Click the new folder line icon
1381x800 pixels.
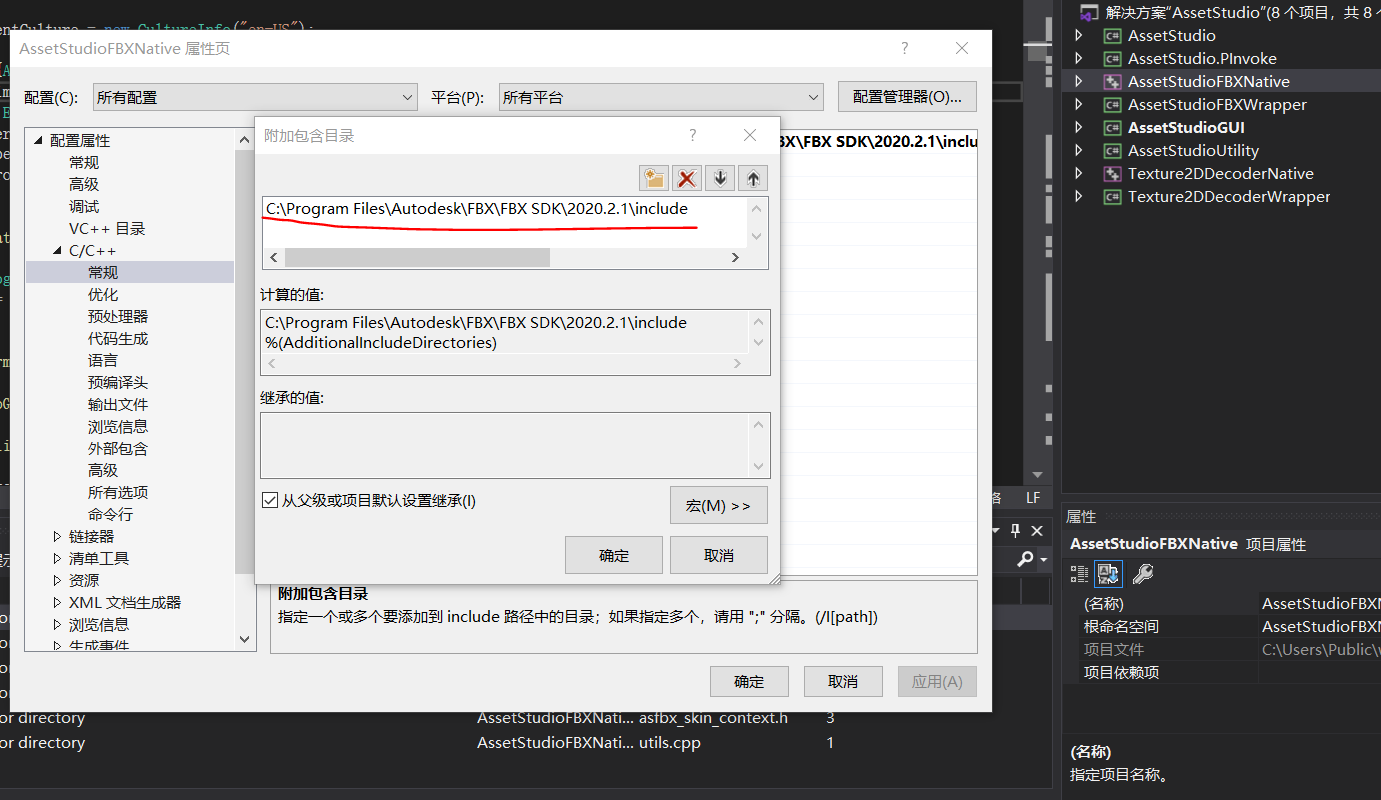654,178
